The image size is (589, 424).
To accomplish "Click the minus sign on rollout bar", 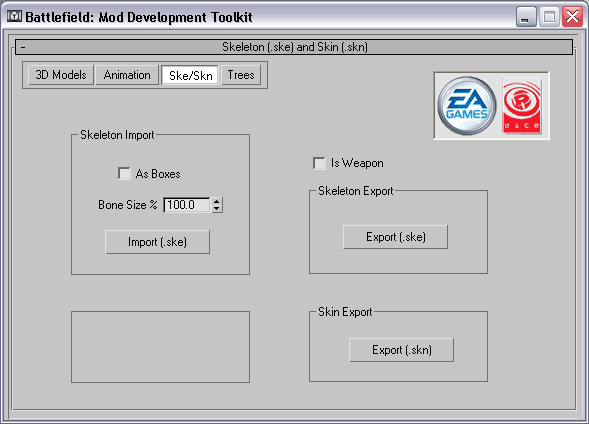I will click(23, 47).
